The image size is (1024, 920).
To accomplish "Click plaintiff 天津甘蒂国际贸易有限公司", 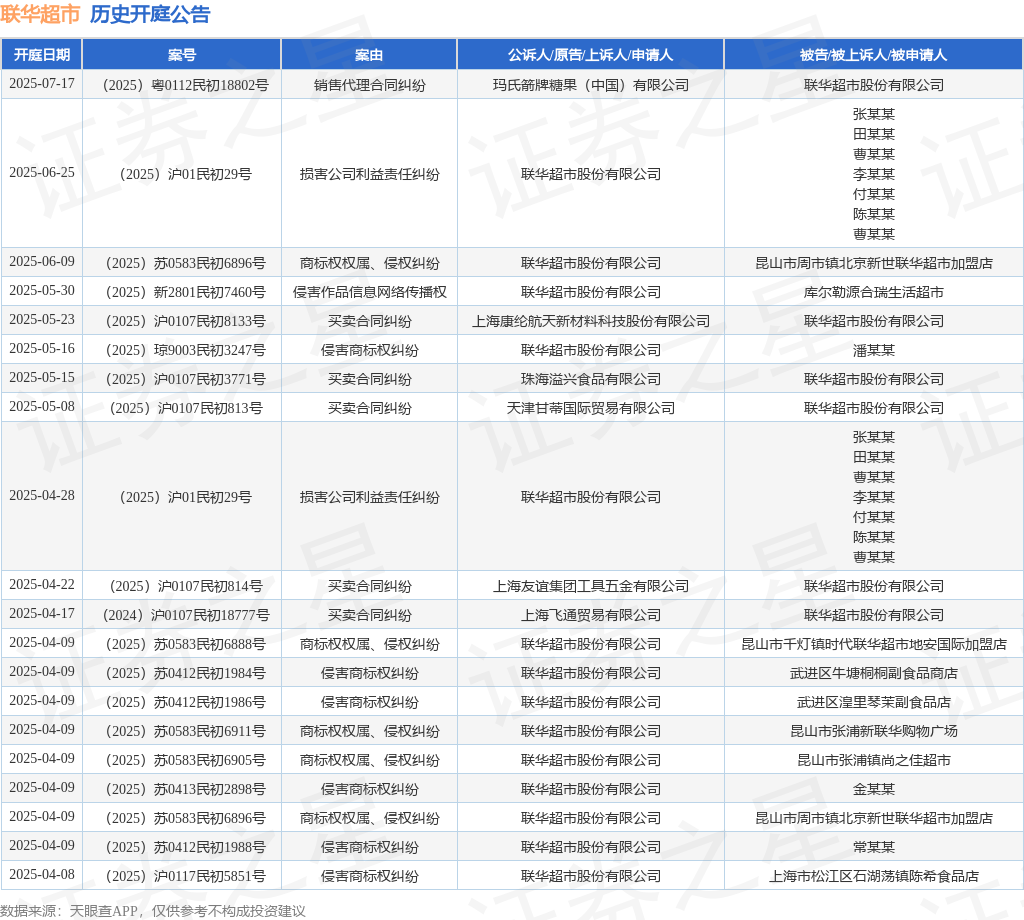I will pyautogui.click(x=590, y=409).
